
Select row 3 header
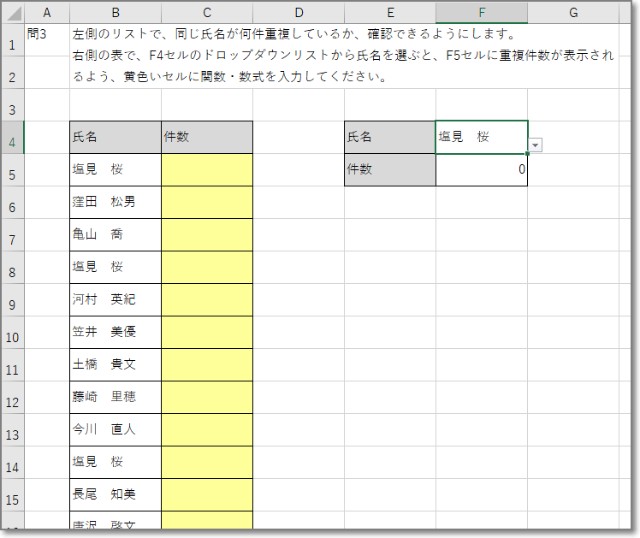click(x=12, y=107)
